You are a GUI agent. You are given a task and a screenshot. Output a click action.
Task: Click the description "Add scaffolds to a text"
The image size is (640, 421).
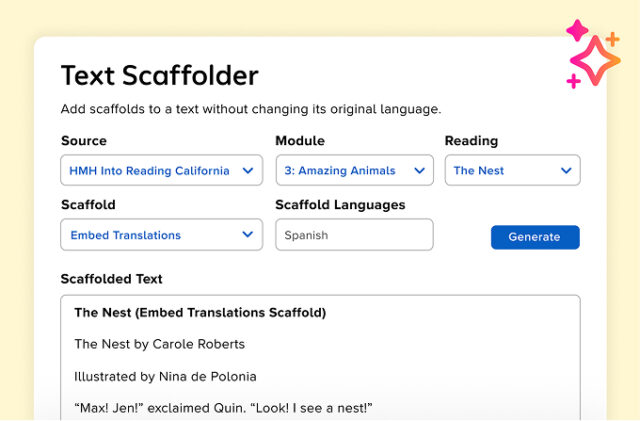click(x=251, y=109)
